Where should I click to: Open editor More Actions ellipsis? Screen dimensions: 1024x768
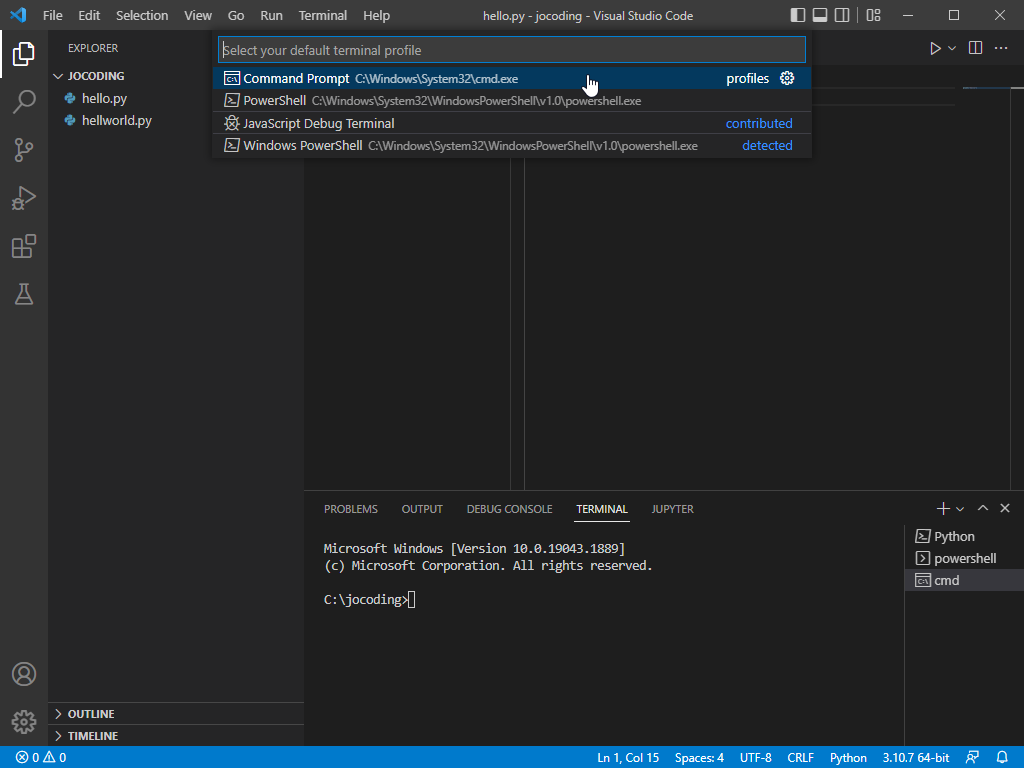point(1000,48)
